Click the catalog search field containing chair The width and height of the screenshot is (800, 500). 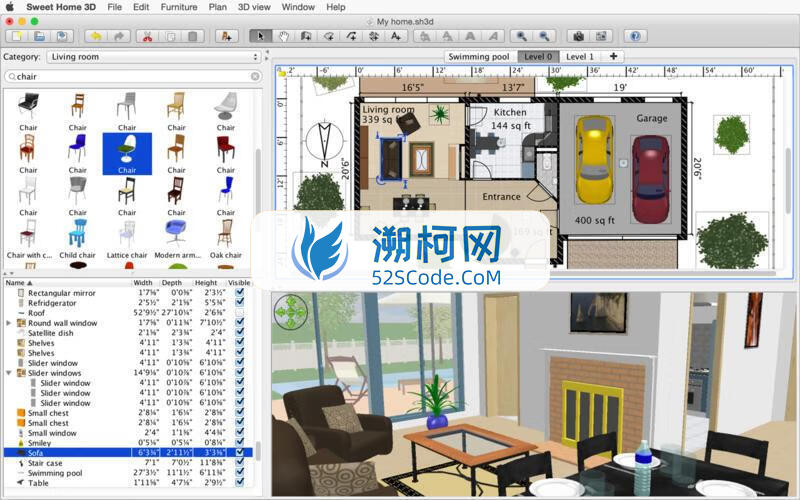click(x=133, y=77)
